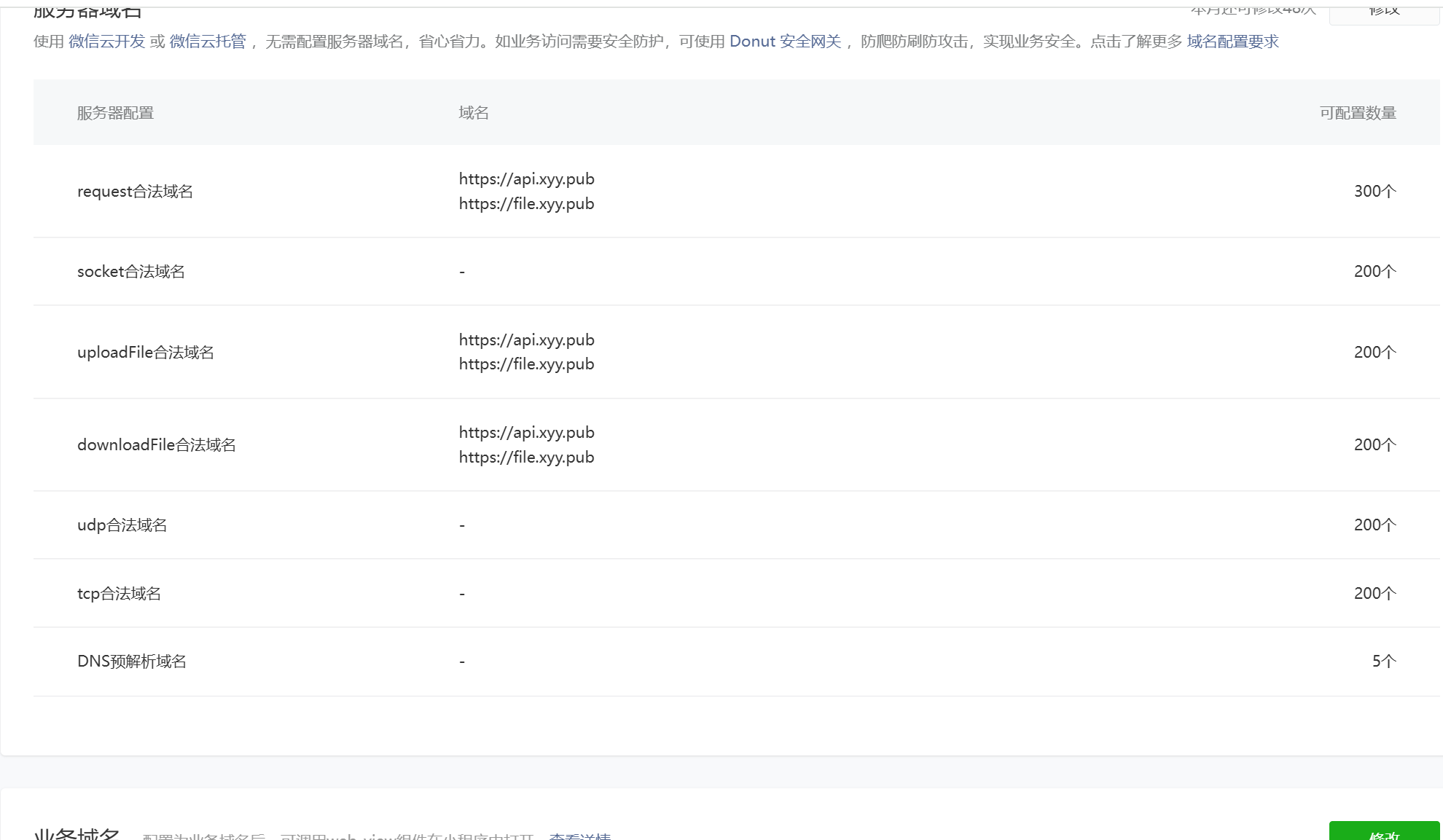Select the socket合法域名 row label
Screen dimensions: 1443x840
click(x=131, y=272)
